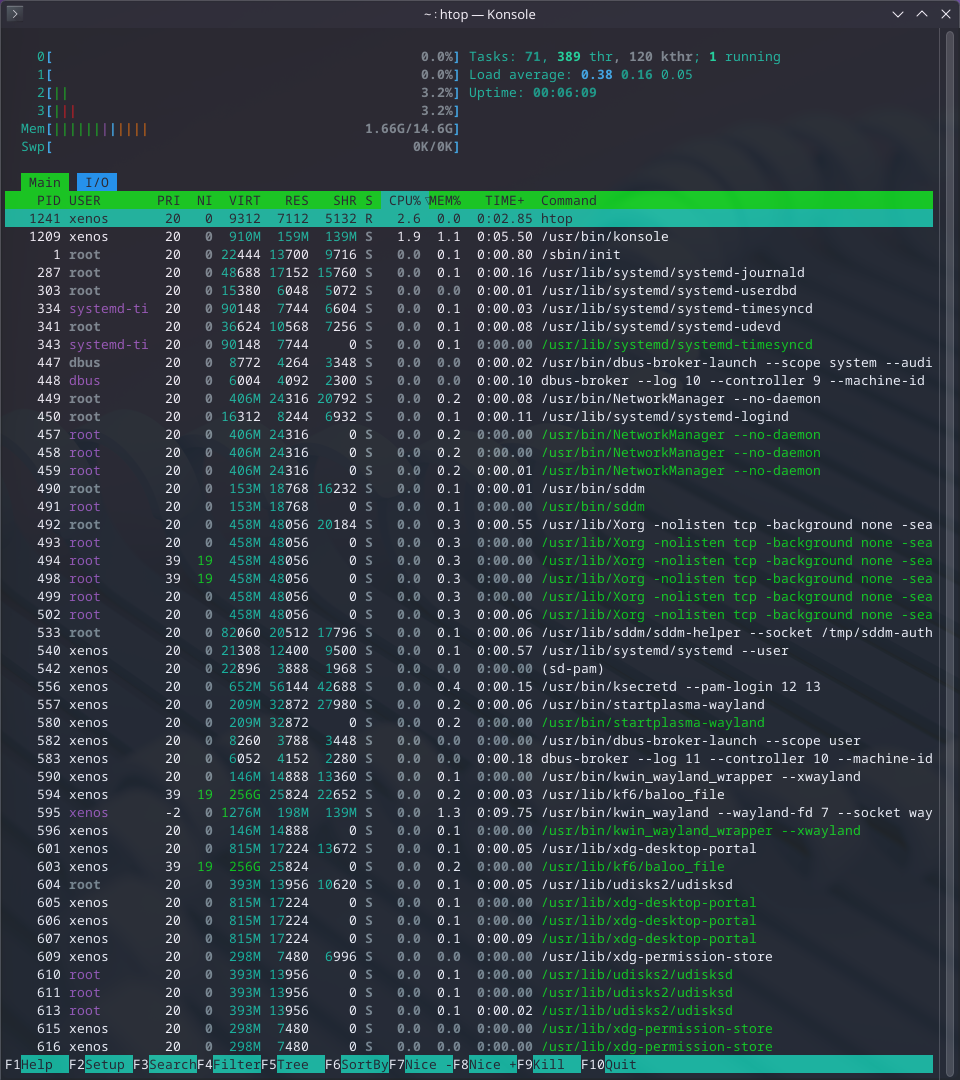Click the Swp usage meter
Viewport: 960px width, 1080px height.
pos(240,147)
